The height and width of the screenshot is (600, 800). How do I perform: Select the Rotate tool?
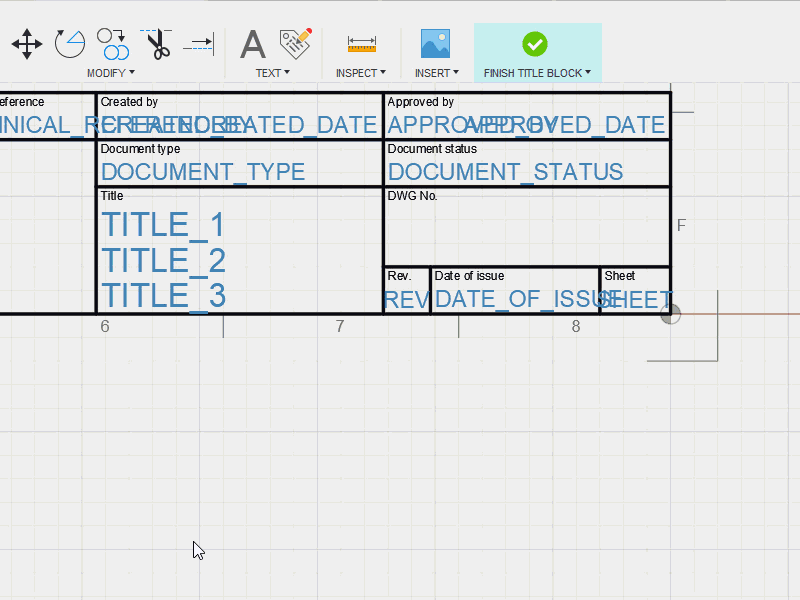click(70, 44)
